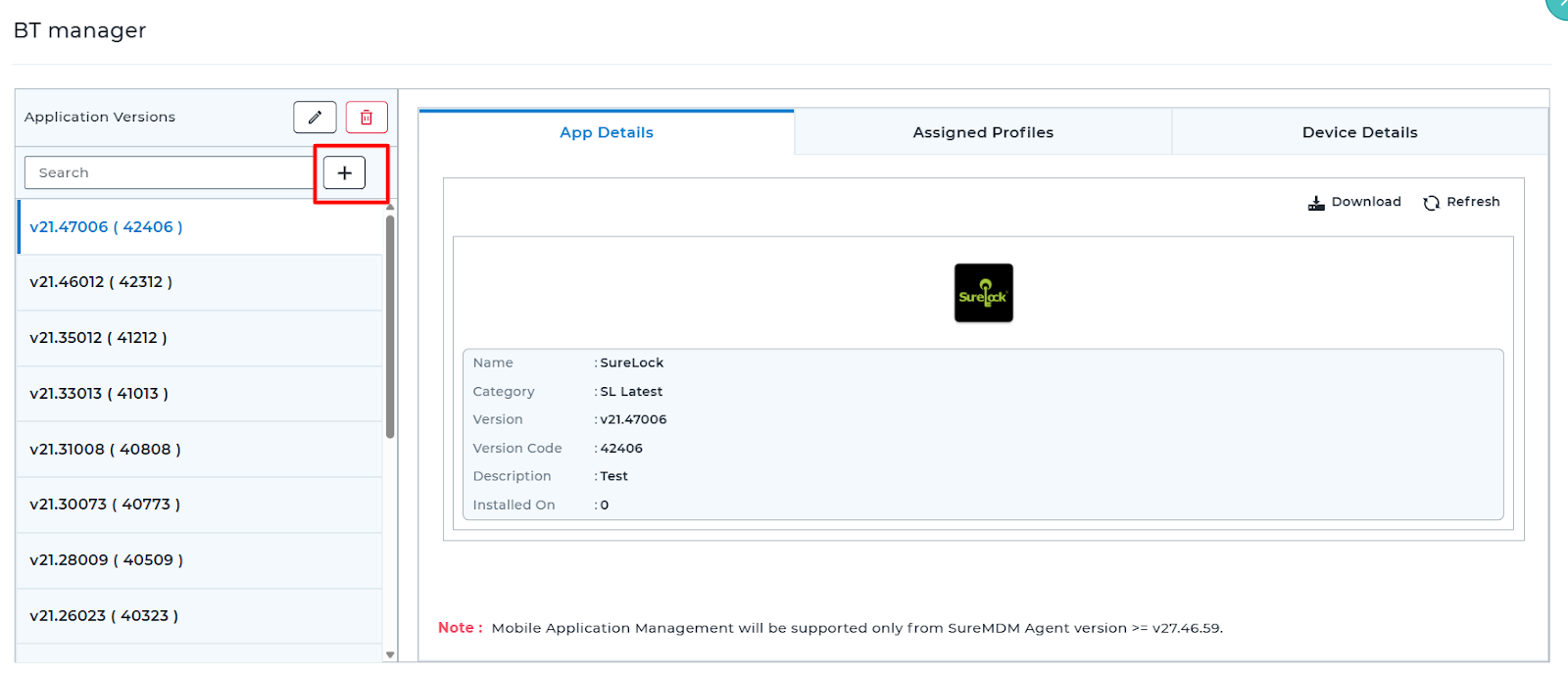Select version v21.33013 ( 41013 )
This screenshot has height=675, width=1568.
[x=200, y=394]
